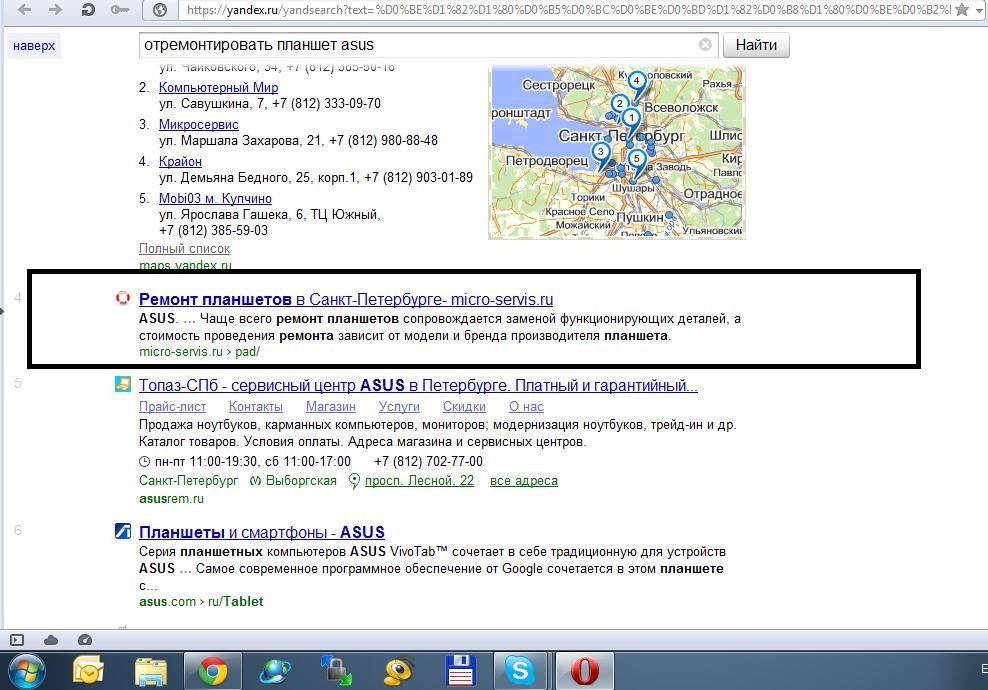The image size is (988, 690).
Task: Click the turbo gauge icon in Opera status bar
Action: [x=85, y=640]
